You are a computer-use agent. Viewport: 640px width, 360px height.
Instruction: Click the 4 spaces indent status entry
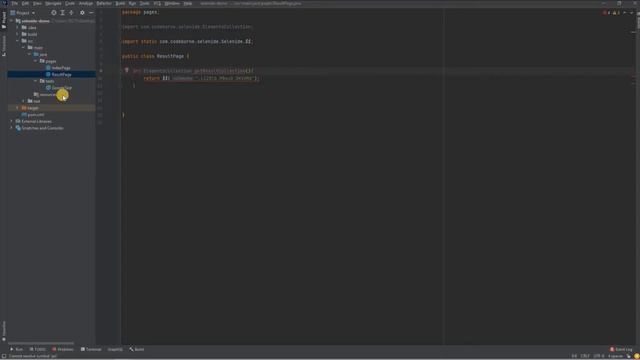click(x=615, y=356)
